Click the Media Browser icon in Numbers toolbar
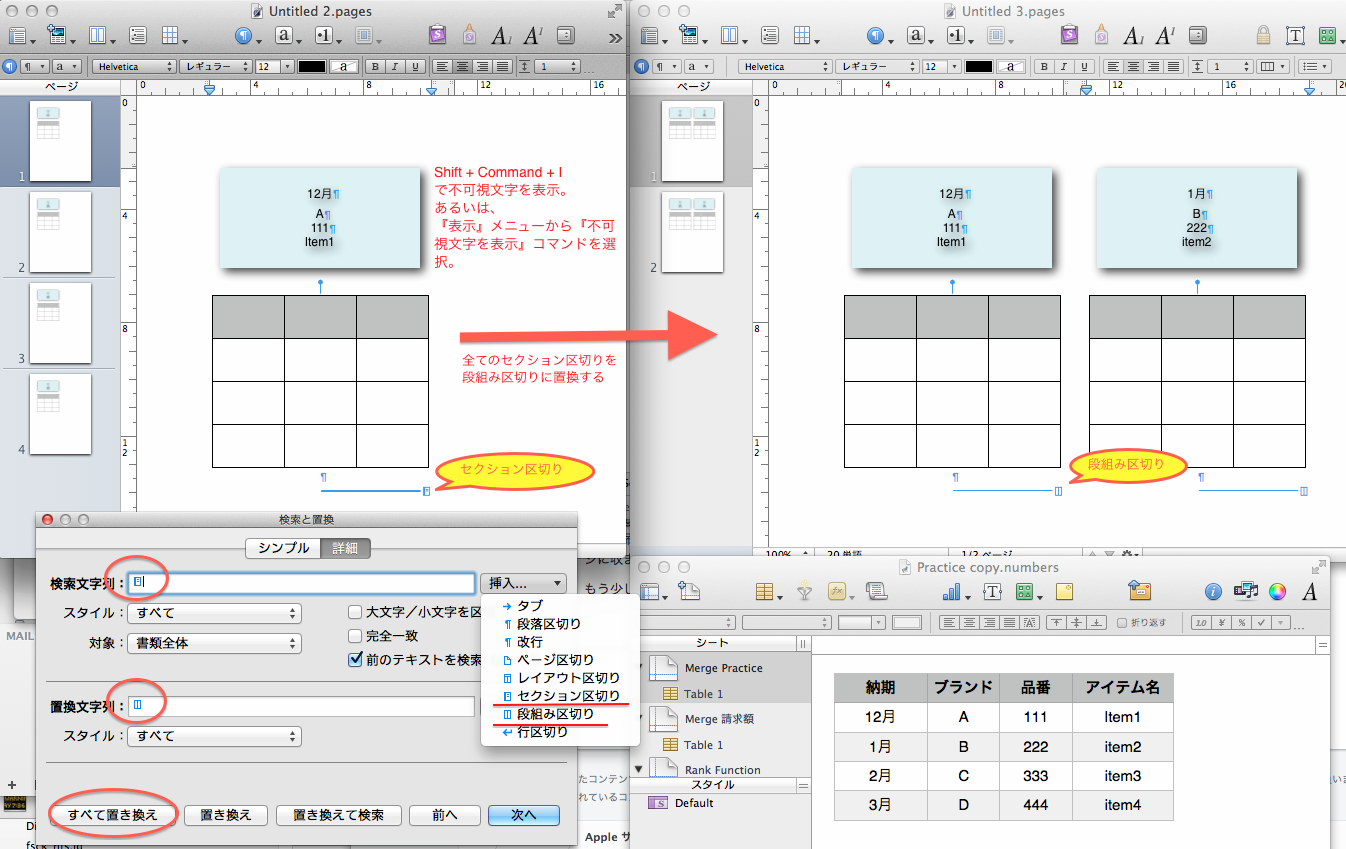Viewport: 1346px width, 849px height. 1245,592
